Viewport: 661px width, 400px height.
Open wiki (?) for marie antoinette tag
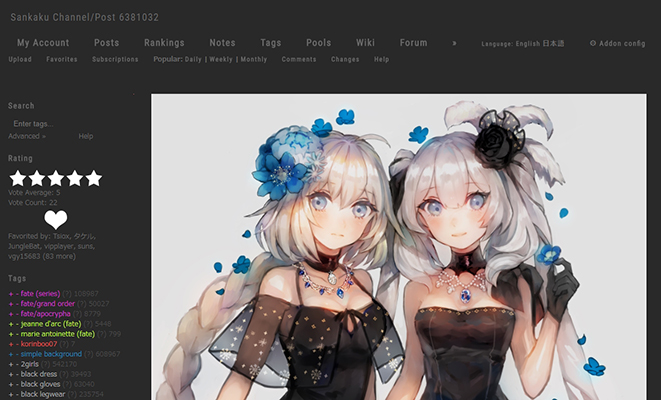point(101,334)
